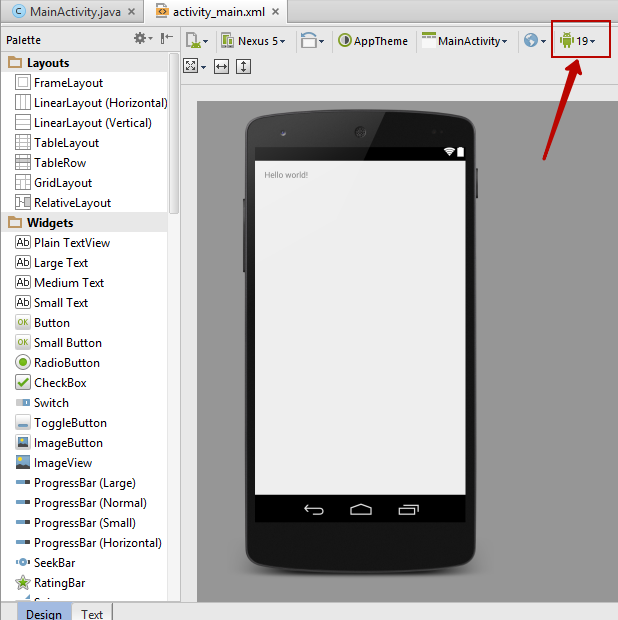618x620 pixels.
Task: Click the toggle layout width icon
Action: click(x=221, y=66)
